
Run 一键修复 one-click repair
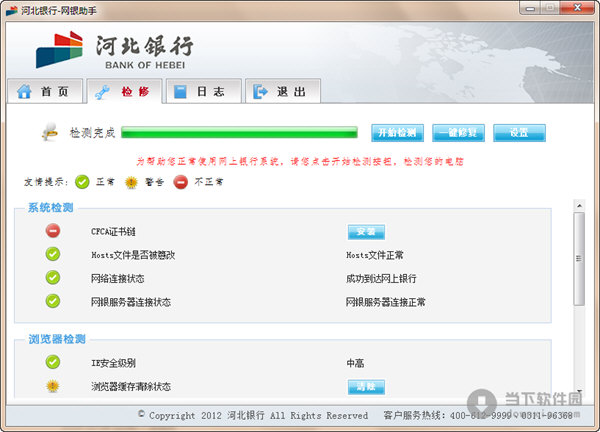[x=458, y=133]
